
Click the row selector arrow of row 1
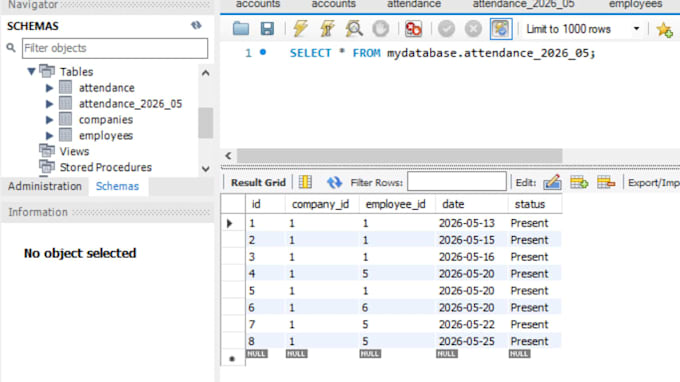(x=230, y=223)
